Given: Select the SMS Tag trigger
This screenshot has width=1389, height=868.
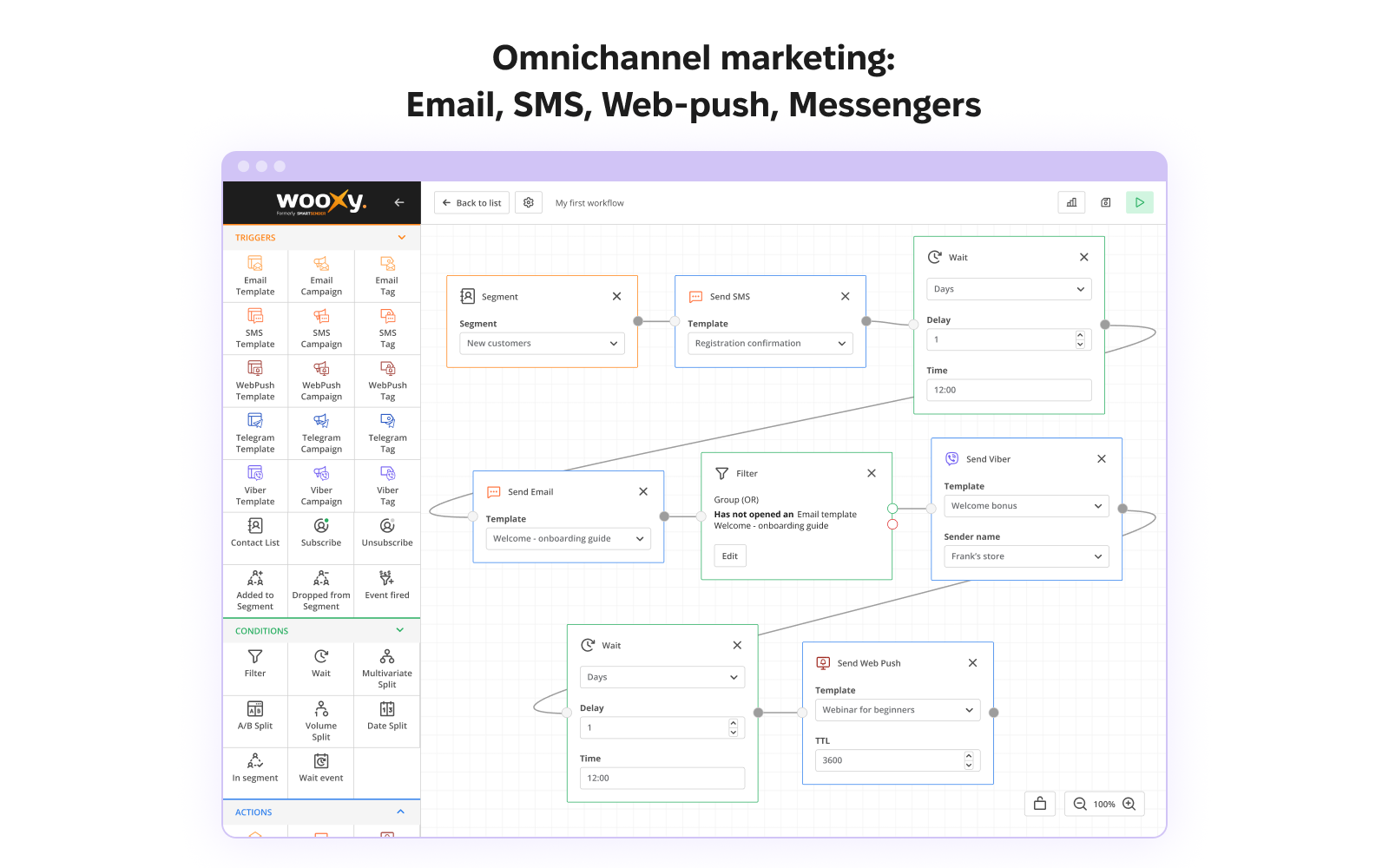Looking at the screenshot, I should (387, 328).
